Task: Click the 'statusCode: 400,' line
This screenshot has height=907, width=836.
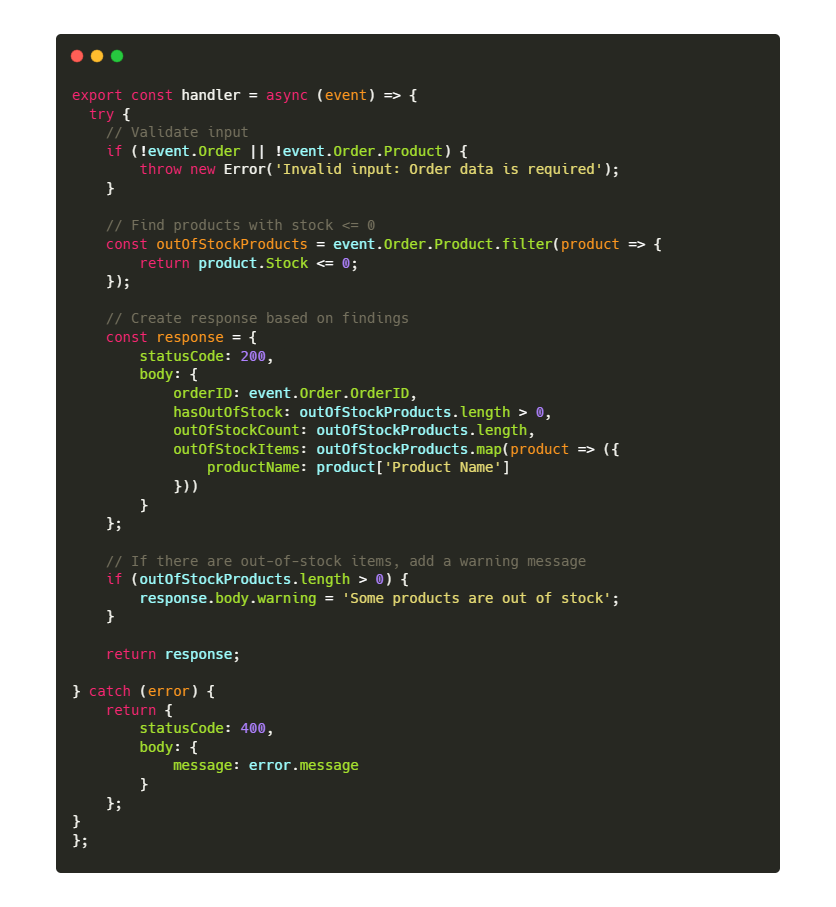Action: point(206,728)
